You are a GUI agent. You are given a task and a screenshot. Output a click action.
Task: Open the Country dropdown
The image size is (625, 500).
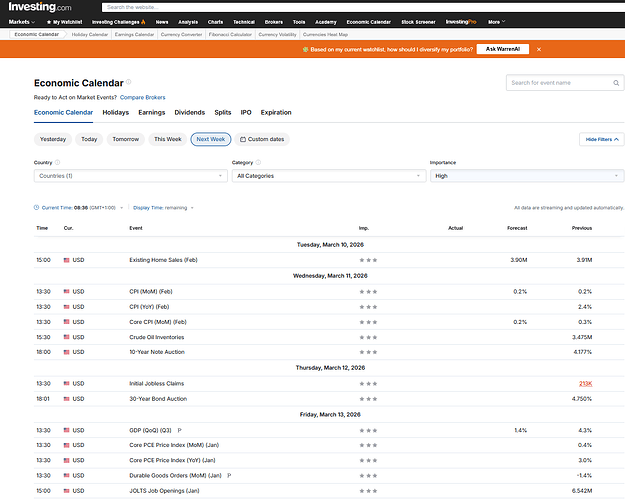point(130,176)
